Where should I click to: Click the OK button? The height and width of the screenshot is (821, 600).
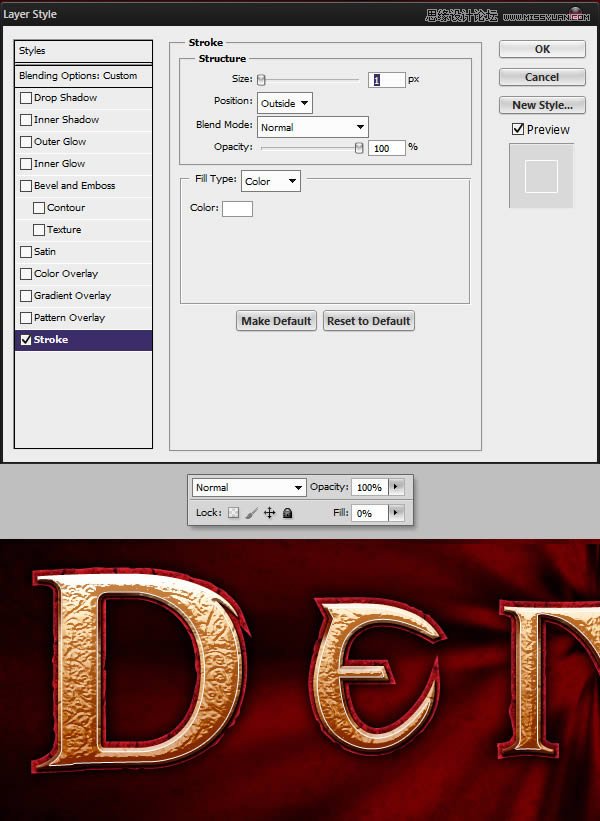click(x=542, y=49)
